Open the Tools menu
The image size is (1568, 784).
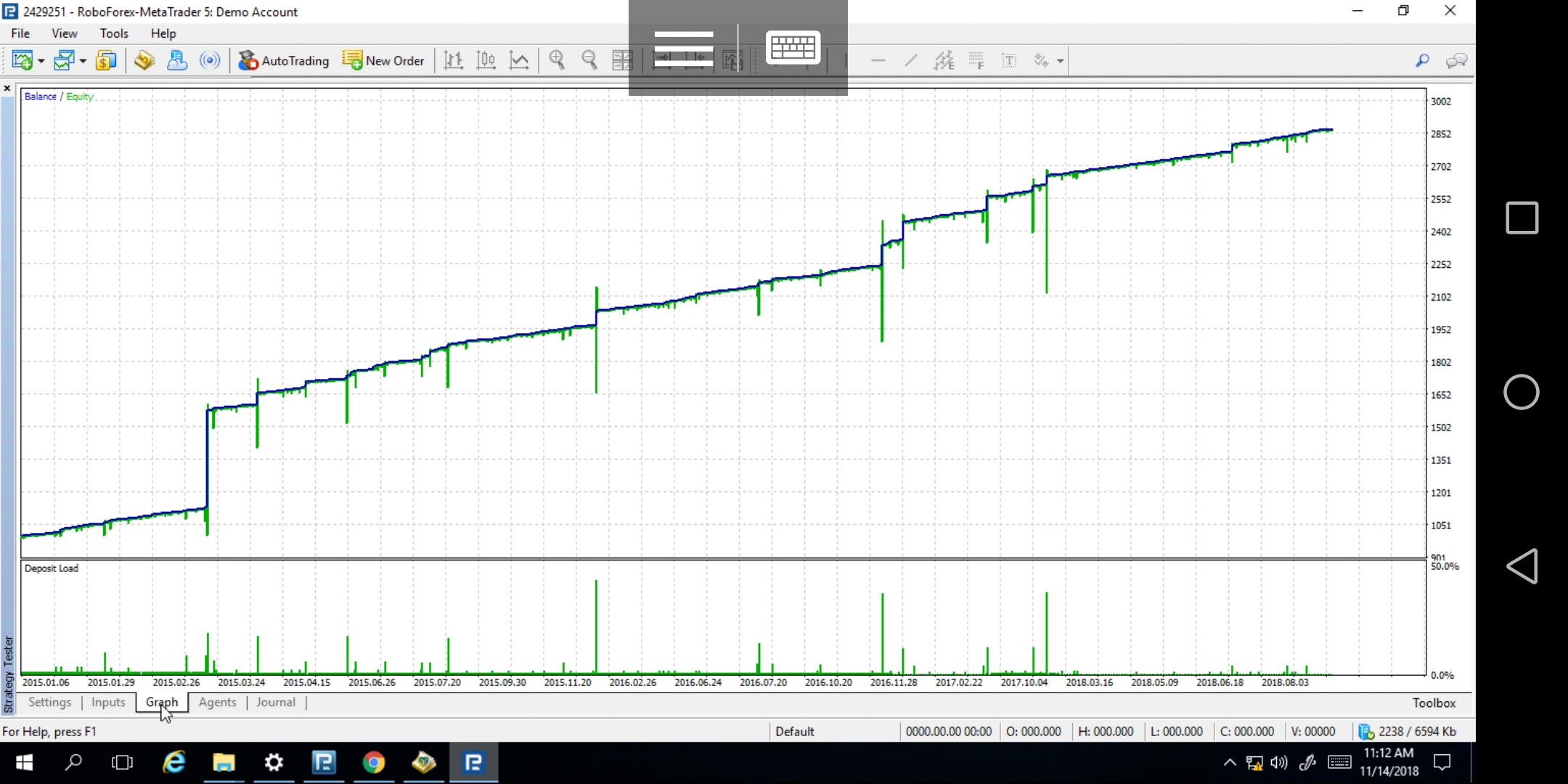click(114, 33)
